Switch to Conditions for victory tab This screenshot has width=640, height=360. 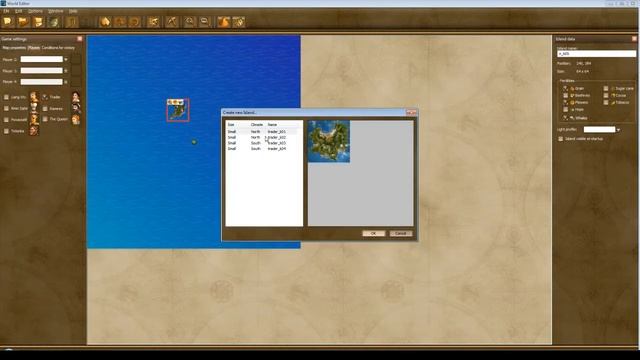point(58,48)
